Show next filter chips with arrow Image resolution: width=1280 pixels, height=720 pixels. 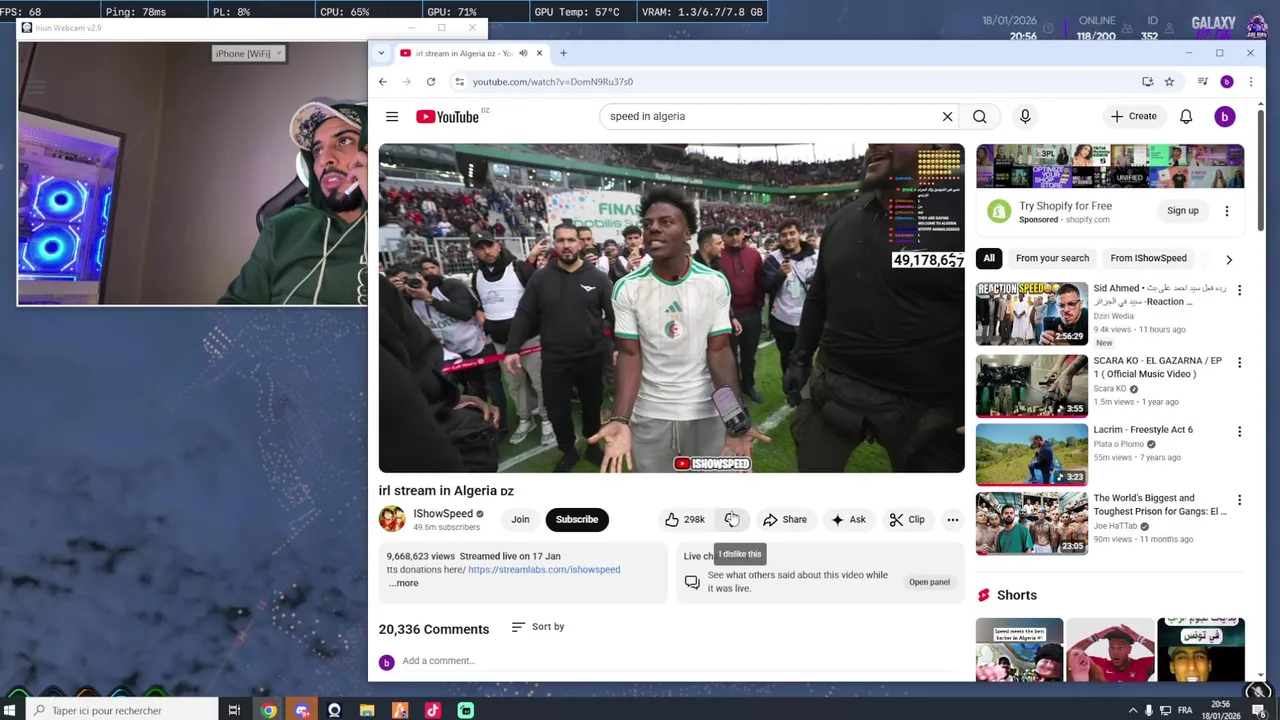(x=1229, y=259)
